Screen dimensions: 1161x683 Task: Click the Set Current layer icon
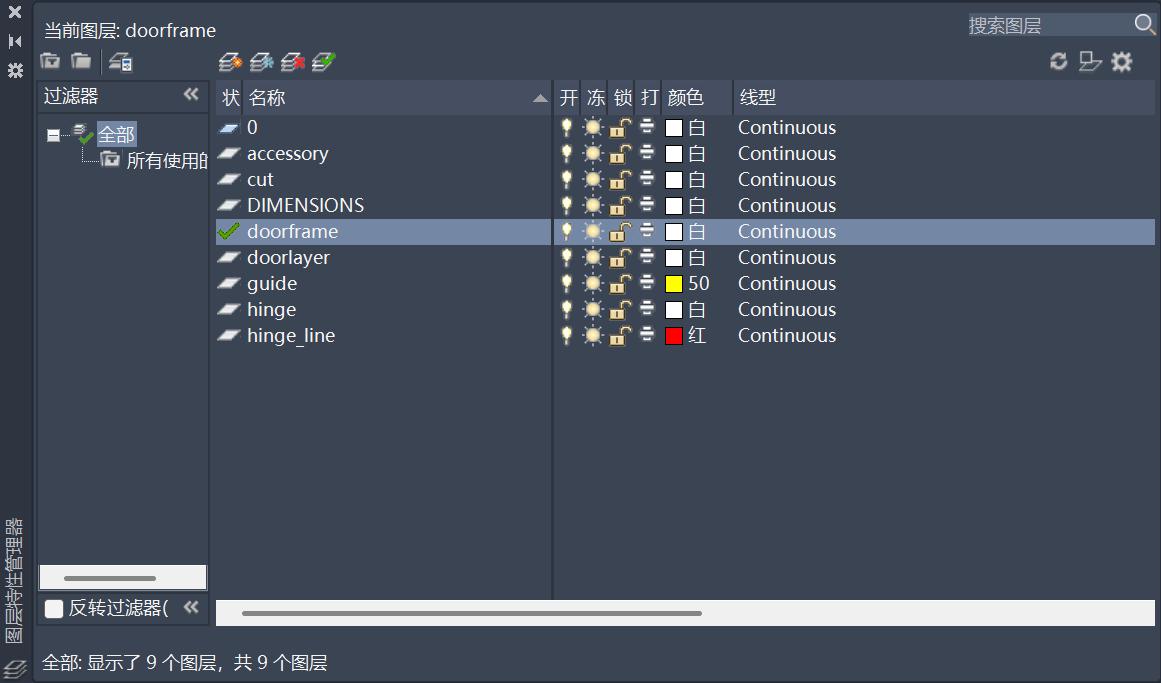tap(324, 62)
